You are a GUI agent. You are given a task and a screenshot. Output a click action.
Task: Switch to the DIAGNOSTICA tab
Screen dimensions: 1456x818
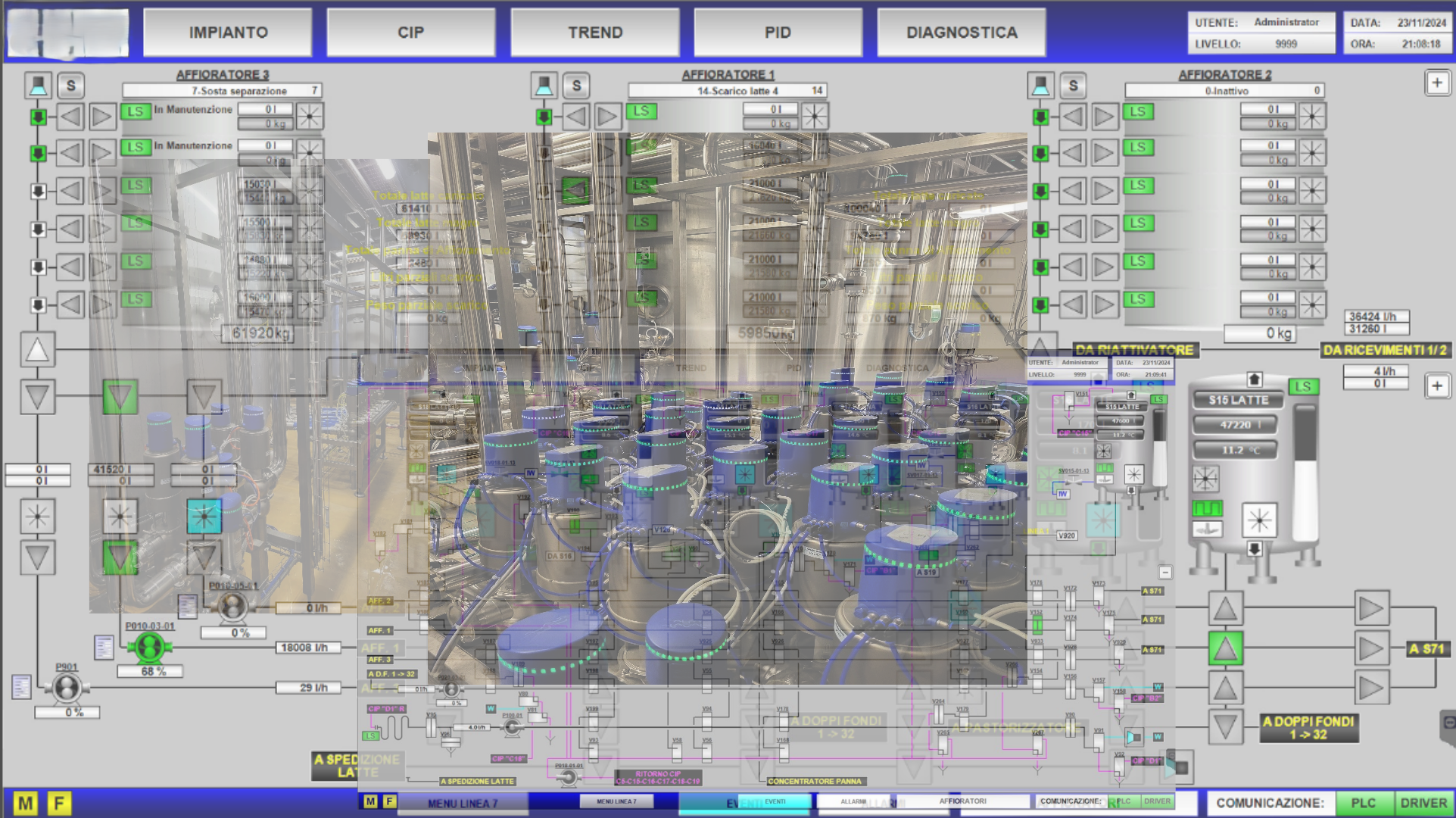(x=962, y=33)
